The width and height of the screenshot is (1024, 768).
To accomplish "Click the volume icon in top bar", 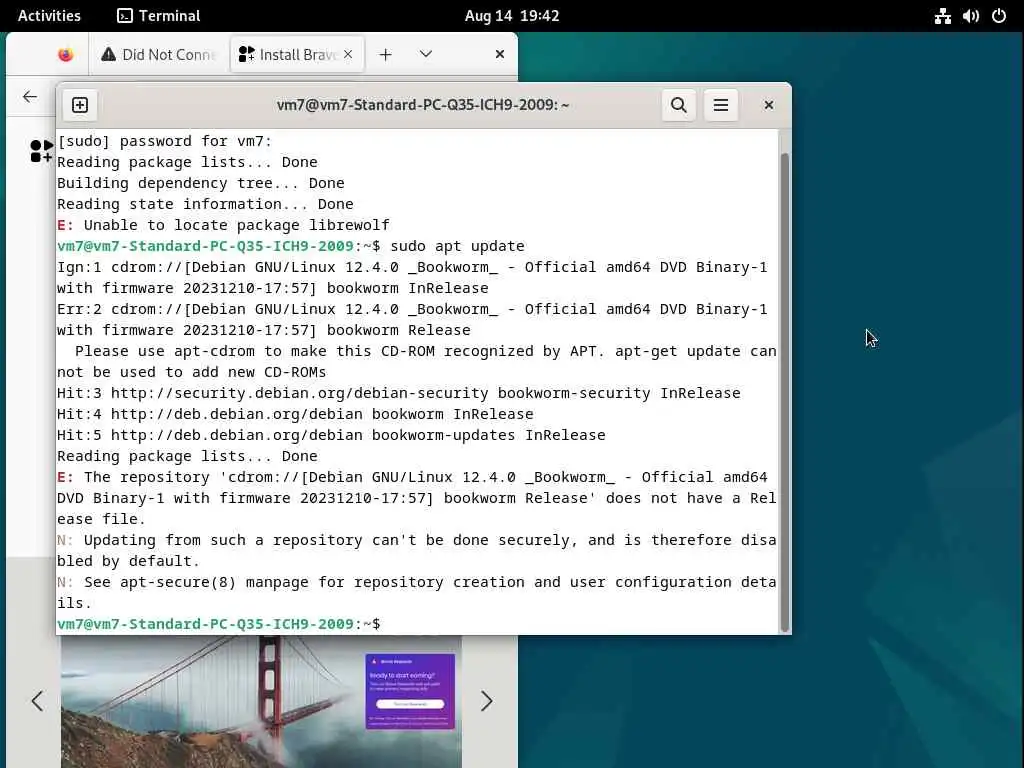I will click(x=970, y=16).
